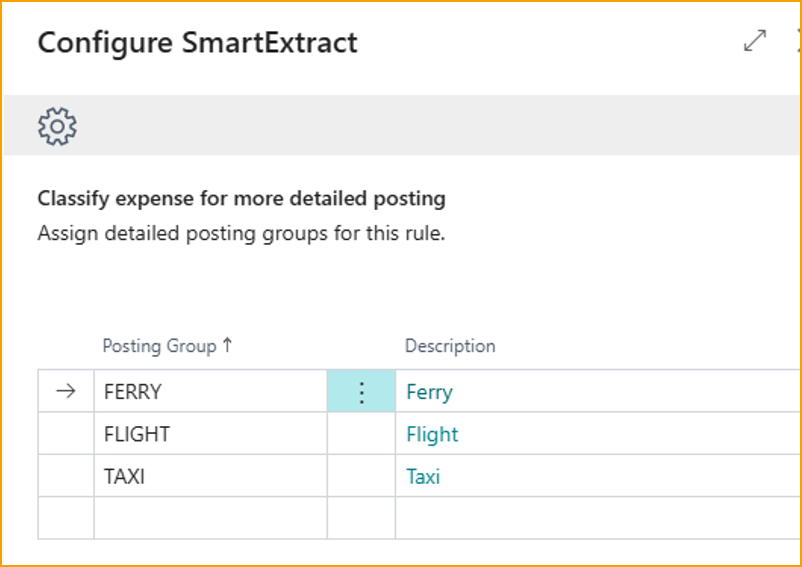Open the Description column header options

(x=449, y=346)
